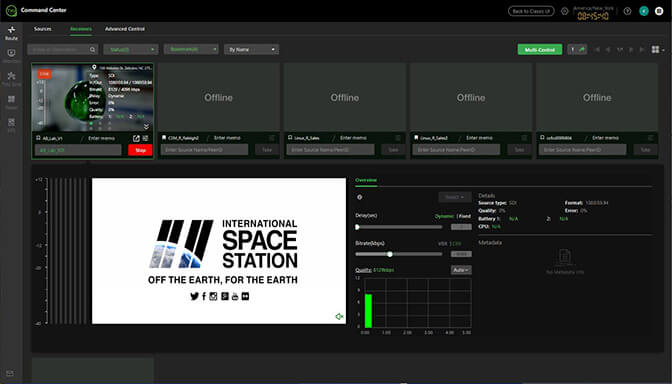
Task: Switch the delay mode to Dynamic
Action: pyautogui.click(x=444, y=216)
